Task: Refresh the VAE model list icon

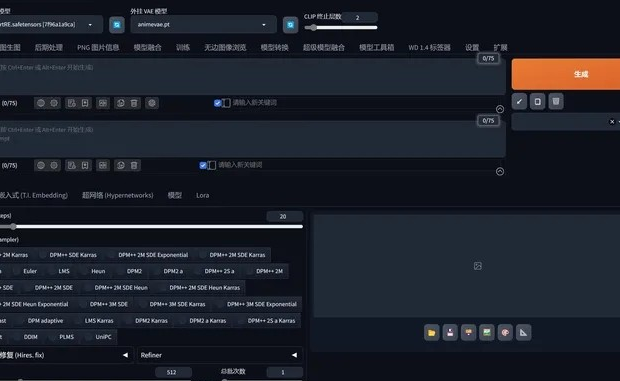Action: [x=290, y=25]
